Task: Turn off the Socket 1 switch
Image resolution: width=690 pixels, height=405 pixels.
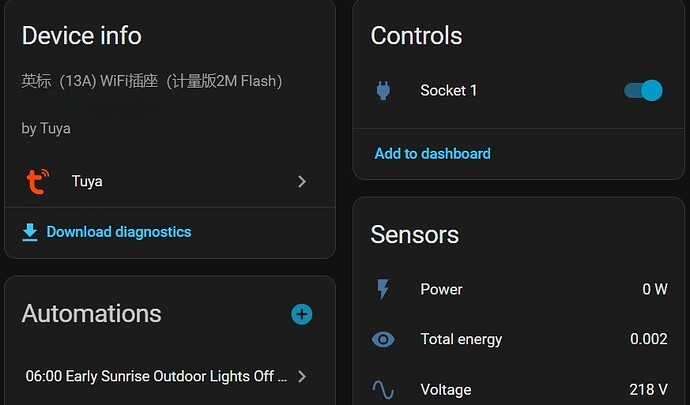Action: (x=643, y=91)
